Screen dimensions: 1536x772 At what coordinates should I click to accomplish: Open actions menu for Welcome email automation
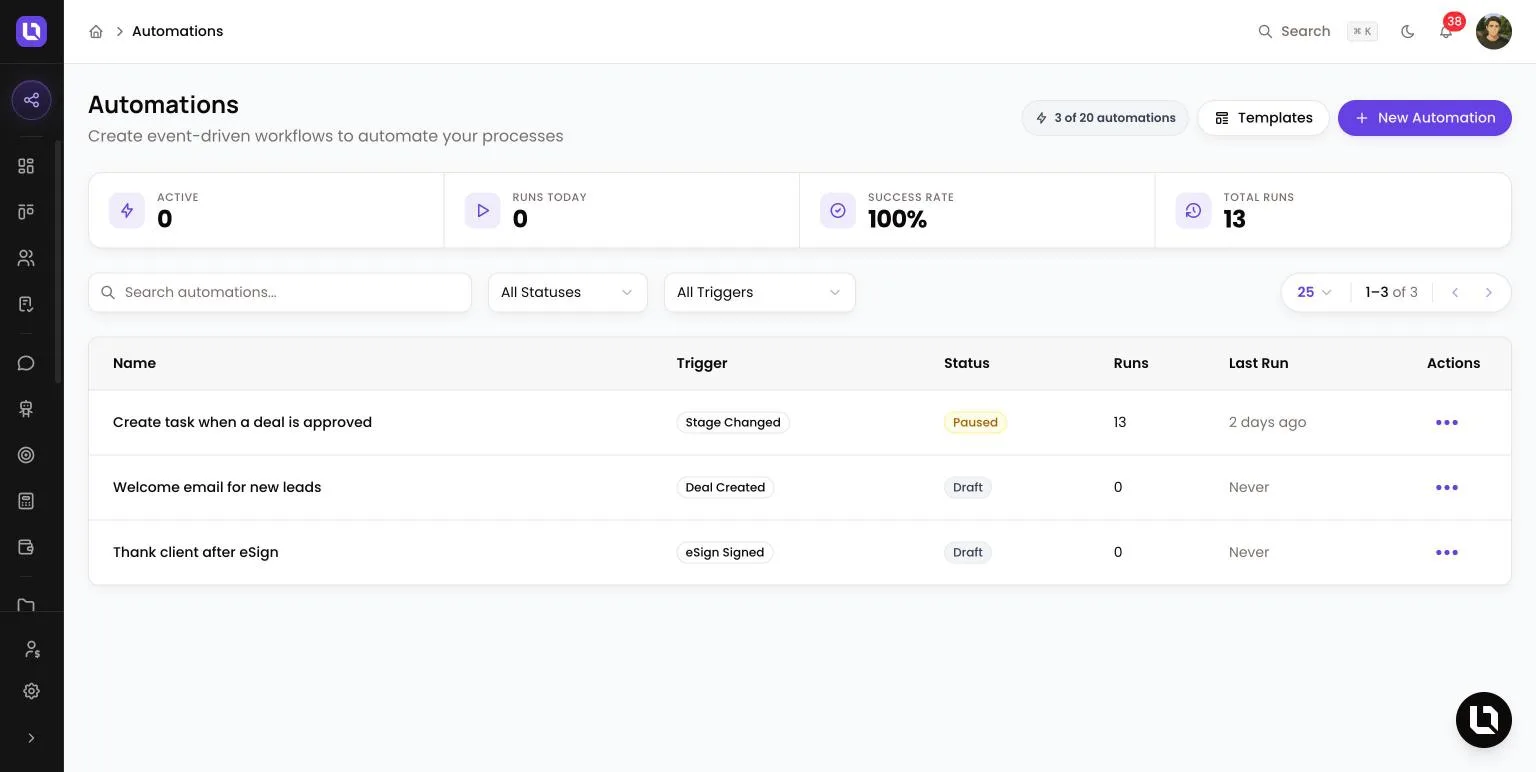[1447, 487]
